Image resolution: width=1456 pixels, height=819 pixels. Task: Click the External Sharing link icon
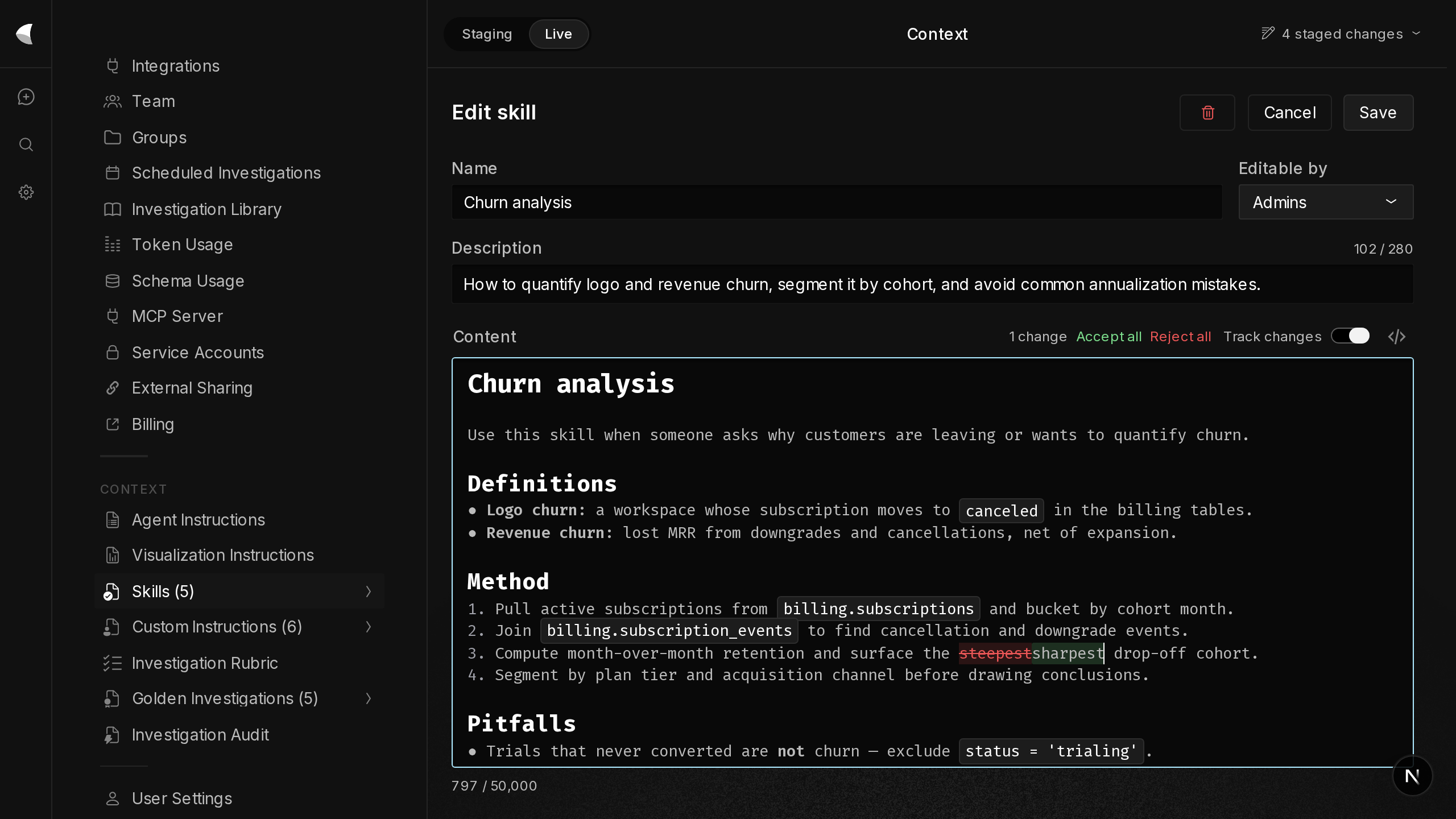click(x=113, y=388)
